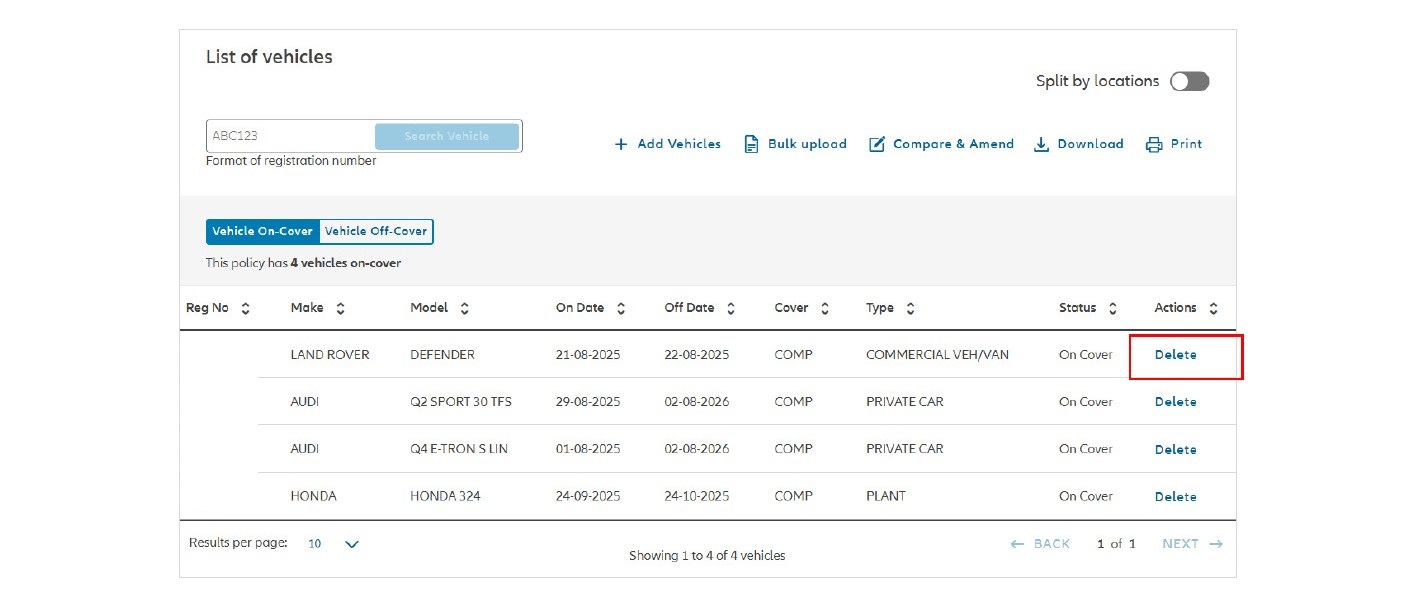Select on date 21-08-2025
Screen dimensions: 1414x589
588,355
